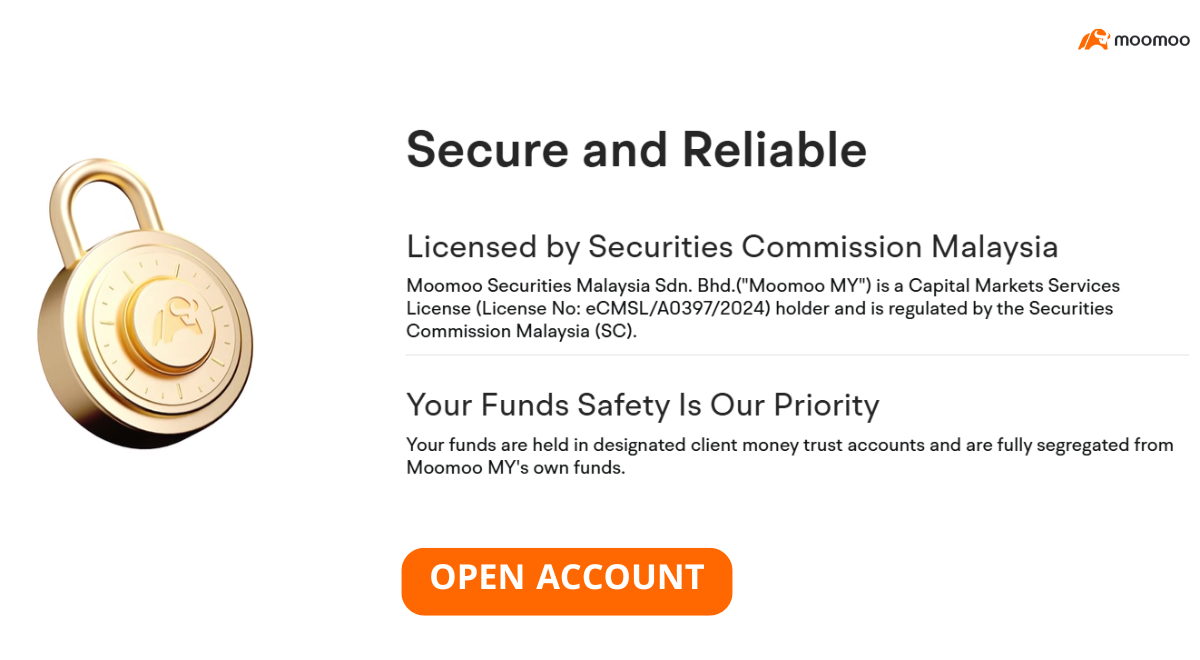This screenshot has height=660, width=1200.
Task: Click the OPEN ACCOUNT button
Action: point(567,581)
